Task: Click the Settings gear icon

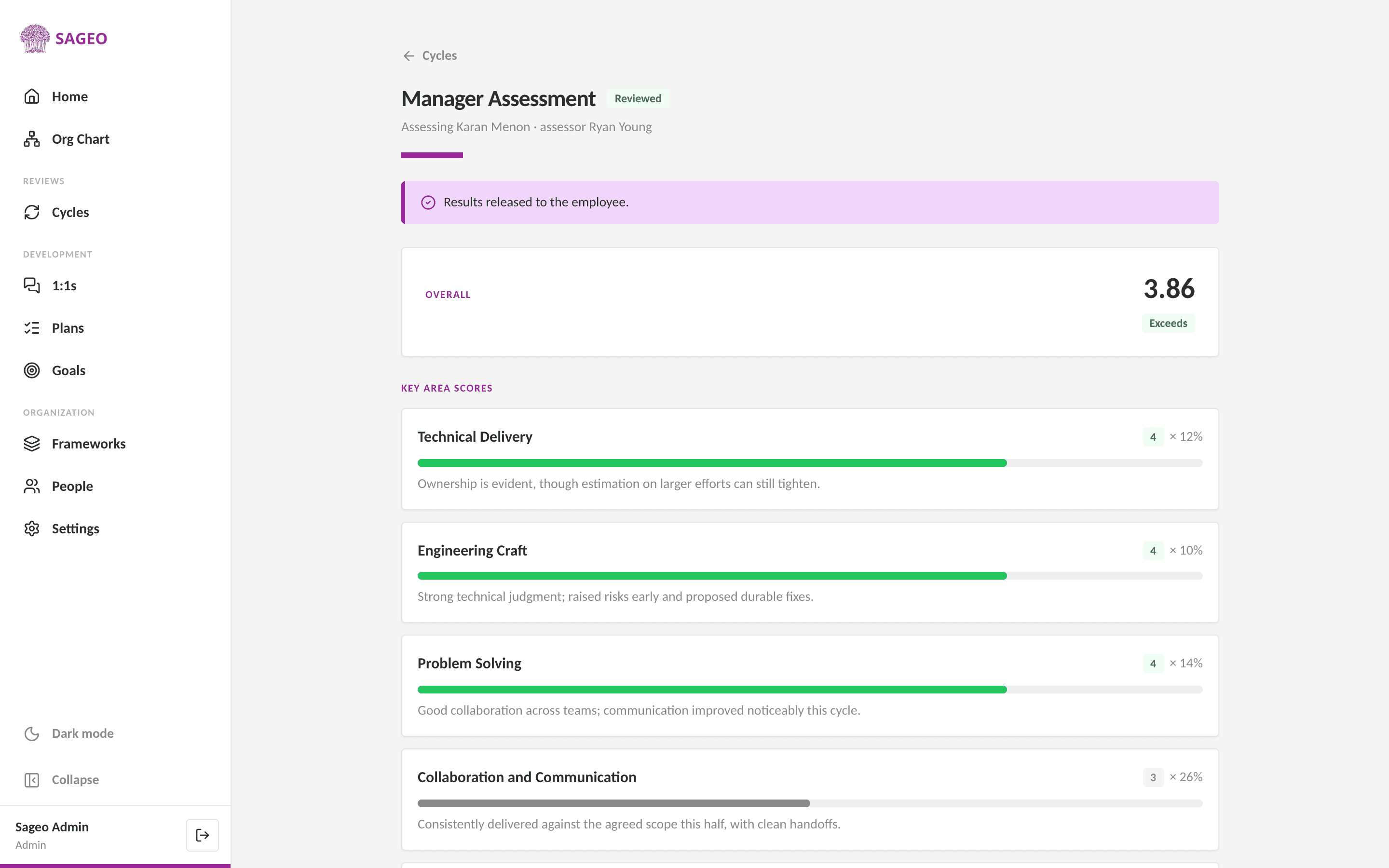Action: click(x=31, y=528)
